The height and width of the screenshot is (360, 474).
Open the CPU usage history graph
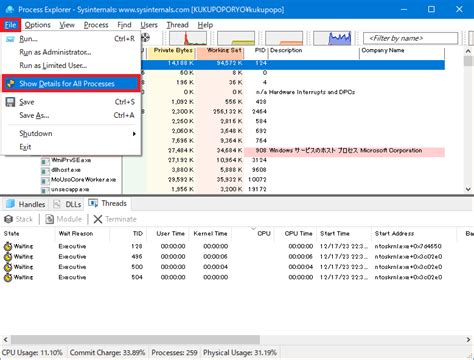tap(188, 38)
